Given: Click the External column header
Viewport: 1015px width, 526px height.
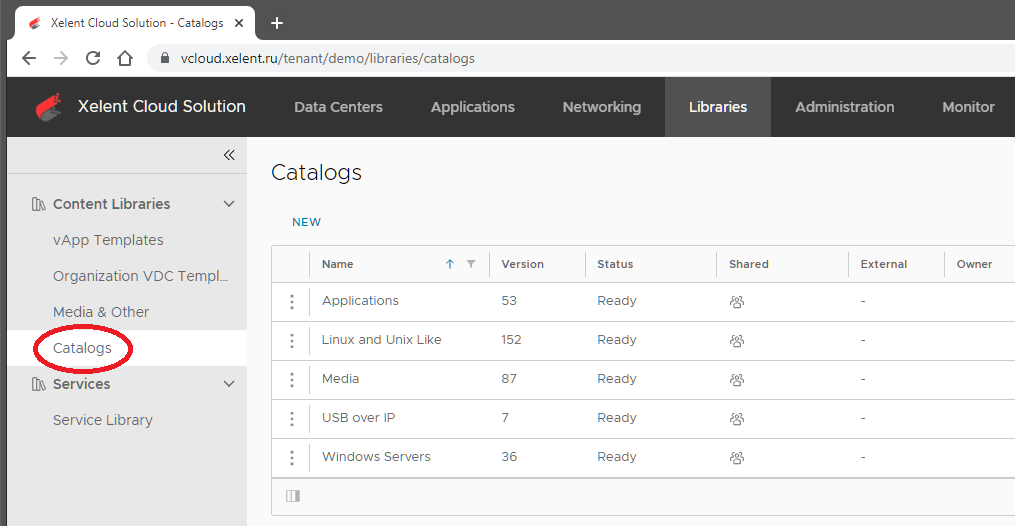Looking at the screenshot, I should click(x=884, y=264).
